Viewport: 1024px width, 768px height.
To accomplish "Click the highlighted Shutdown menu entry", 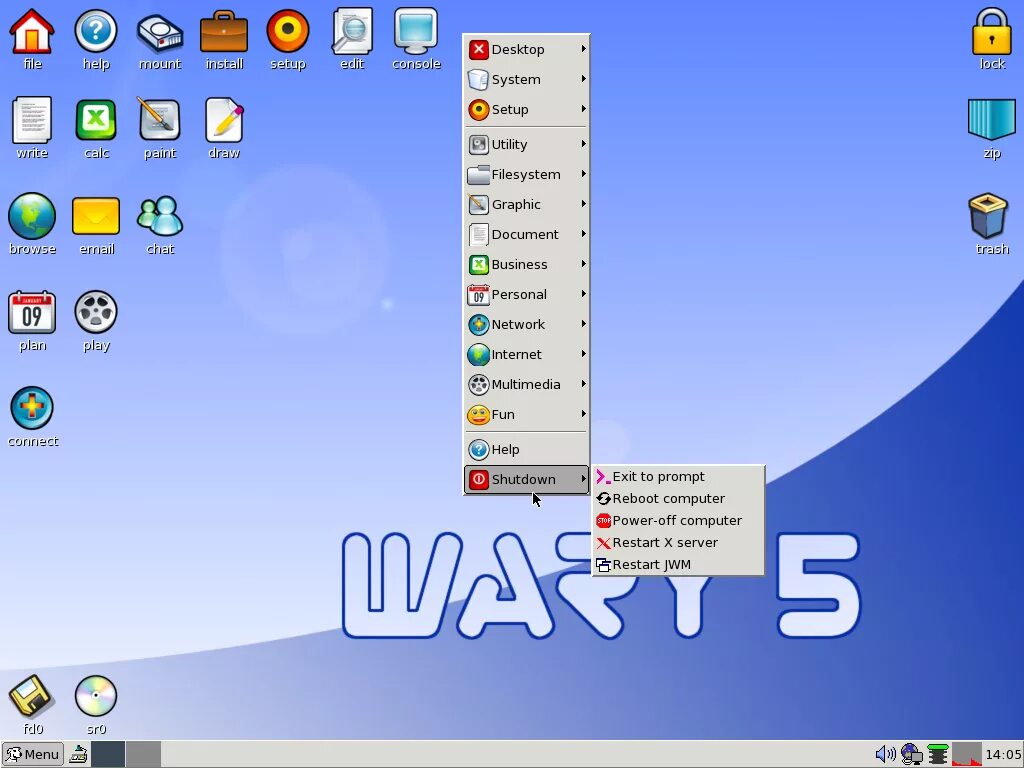I will pyautogui.click(x=526, y=479).
